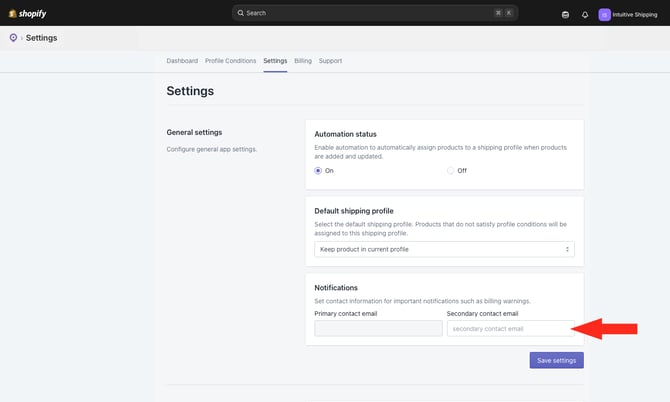The image size is (670, 402).
Task: Open the default shipping profile dropdown
Action: 444,249
